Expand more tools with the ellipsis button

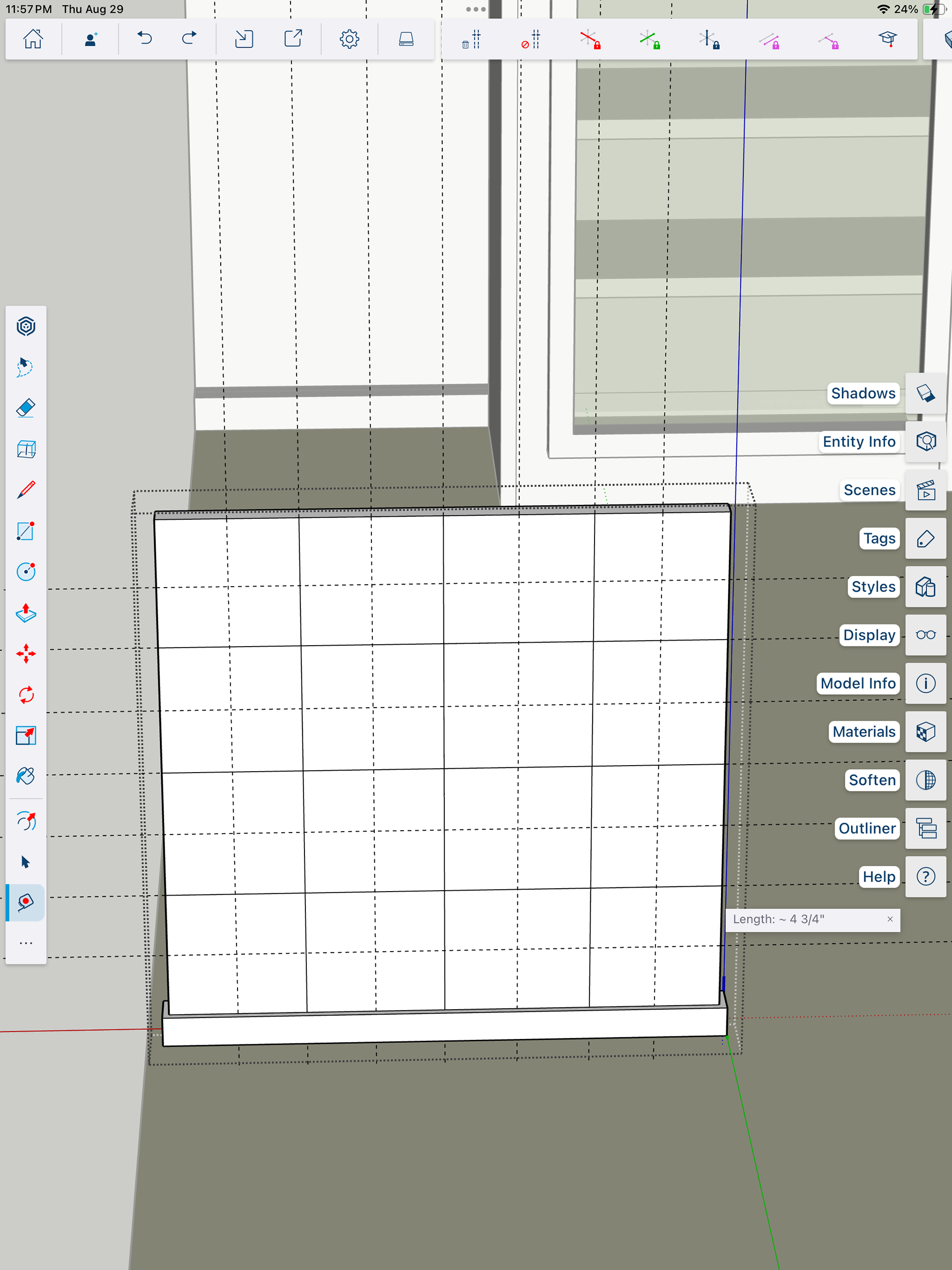pos(26,943)
